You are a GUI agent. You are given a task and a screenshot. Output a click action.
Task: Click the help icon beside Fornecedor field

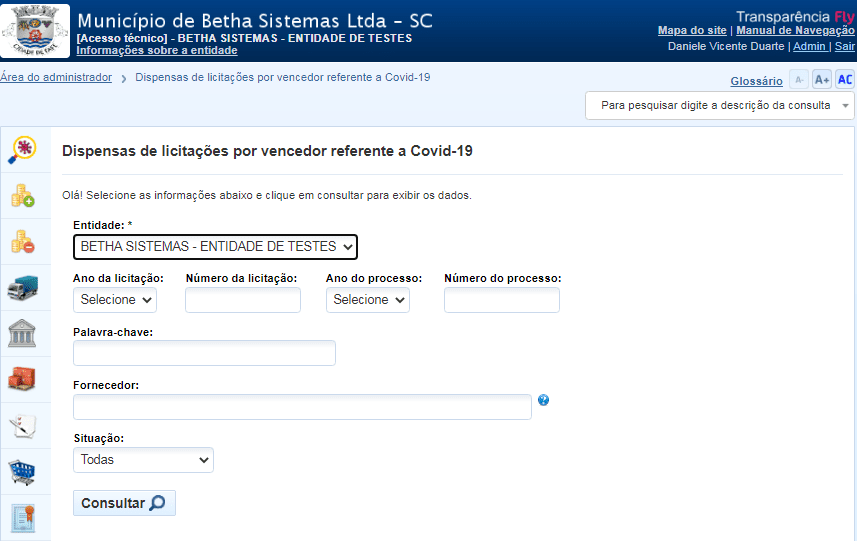click(x=543, y=400)
